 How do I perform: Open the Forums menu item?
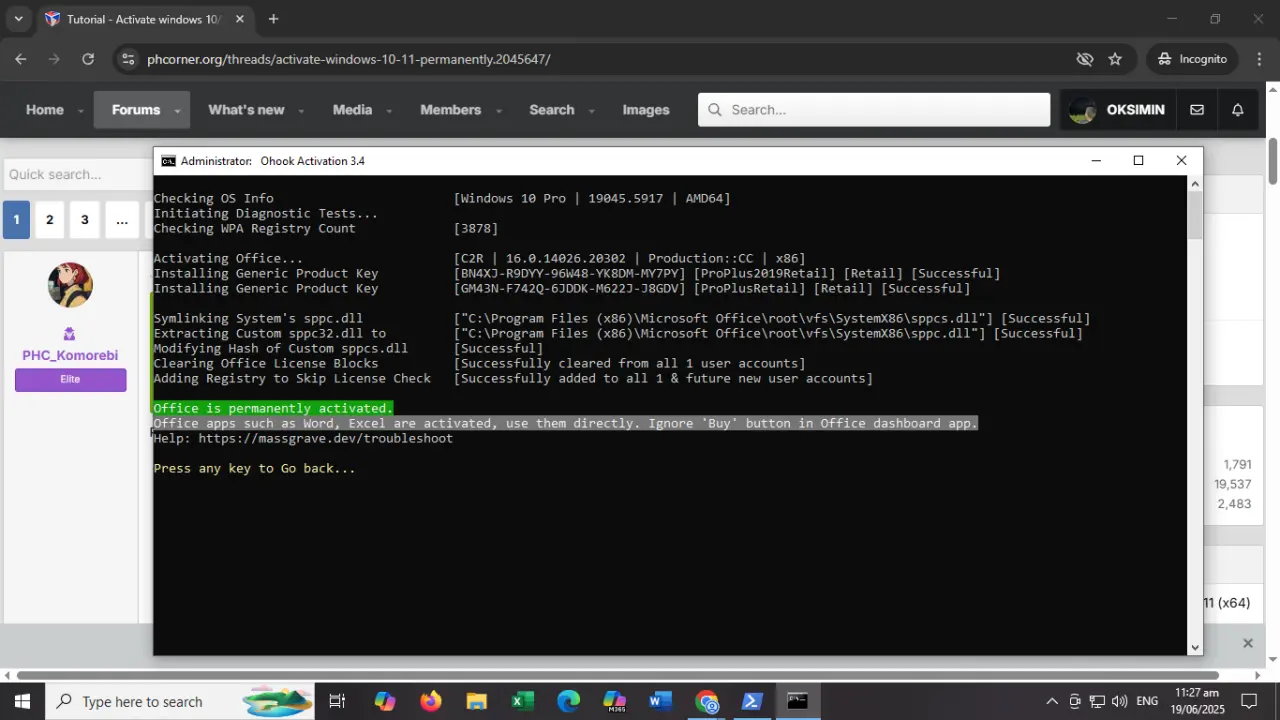tap(136, 110)
